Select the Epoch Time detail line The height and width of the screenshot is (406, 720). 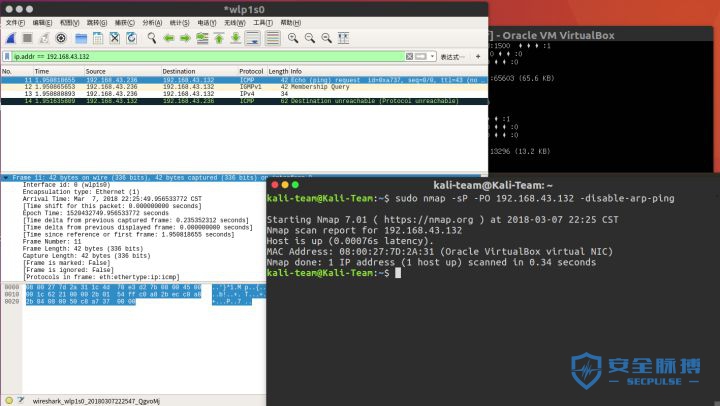coord(96,213)
